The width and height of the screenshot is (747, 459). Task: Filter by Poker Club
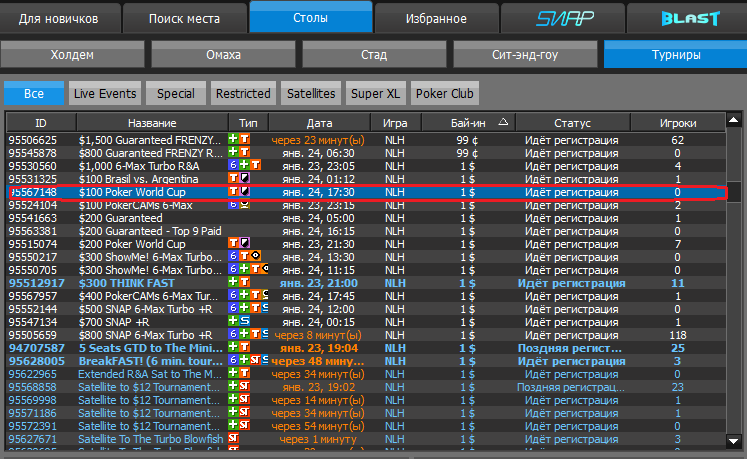click(444, 93)
